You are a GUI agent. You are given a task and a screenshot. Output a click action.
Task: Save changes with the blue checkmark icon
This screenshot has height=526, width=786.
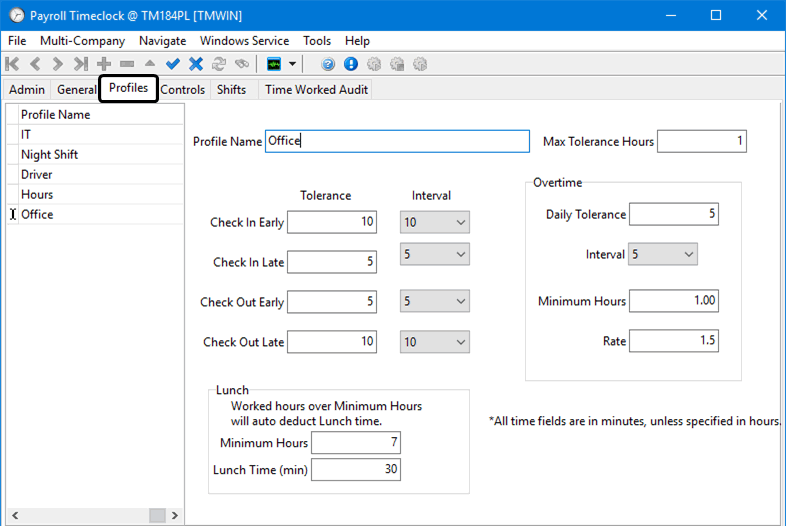[x=173, y=64]
